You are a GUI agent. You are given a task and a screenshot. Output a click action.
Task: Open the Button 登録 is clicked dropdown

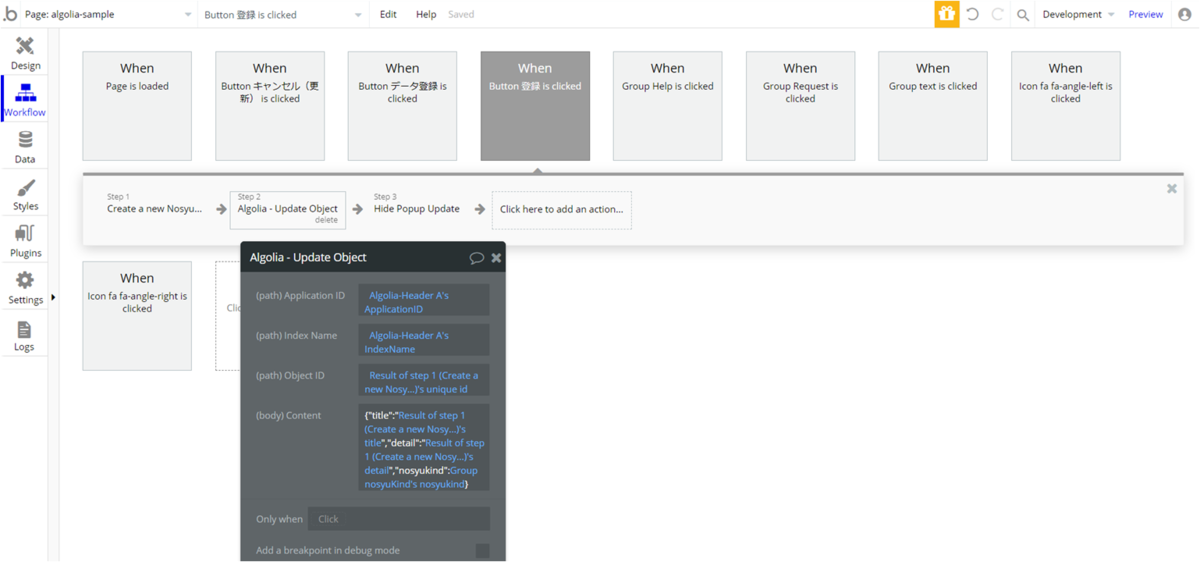tap(283, 14)
